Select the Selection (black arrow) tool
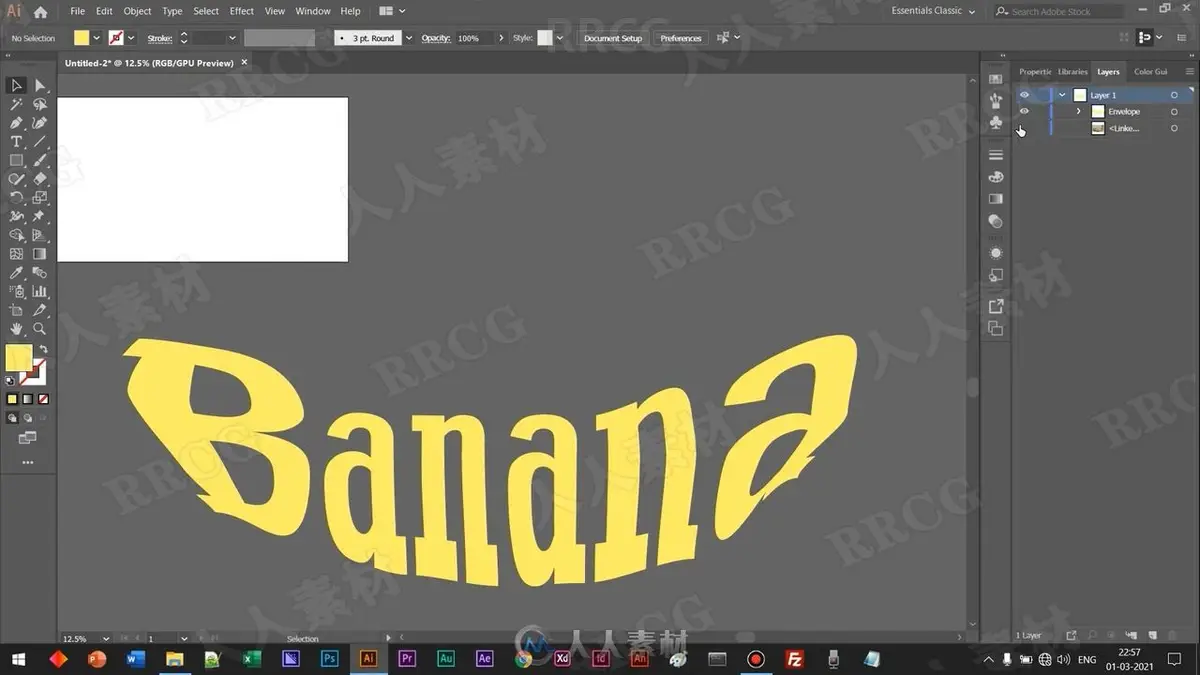The height and width of the screenshot is (675, 1200). [17, 85]
